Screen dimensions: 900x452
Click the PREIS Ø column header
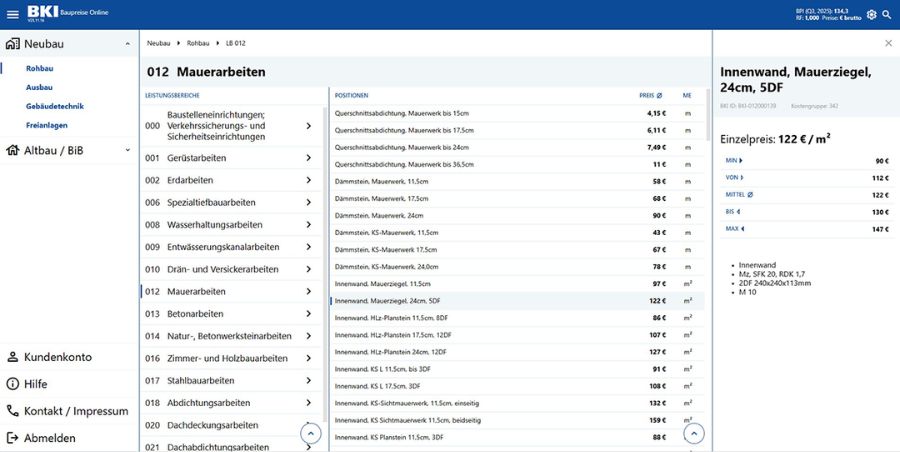click(650, 95)
